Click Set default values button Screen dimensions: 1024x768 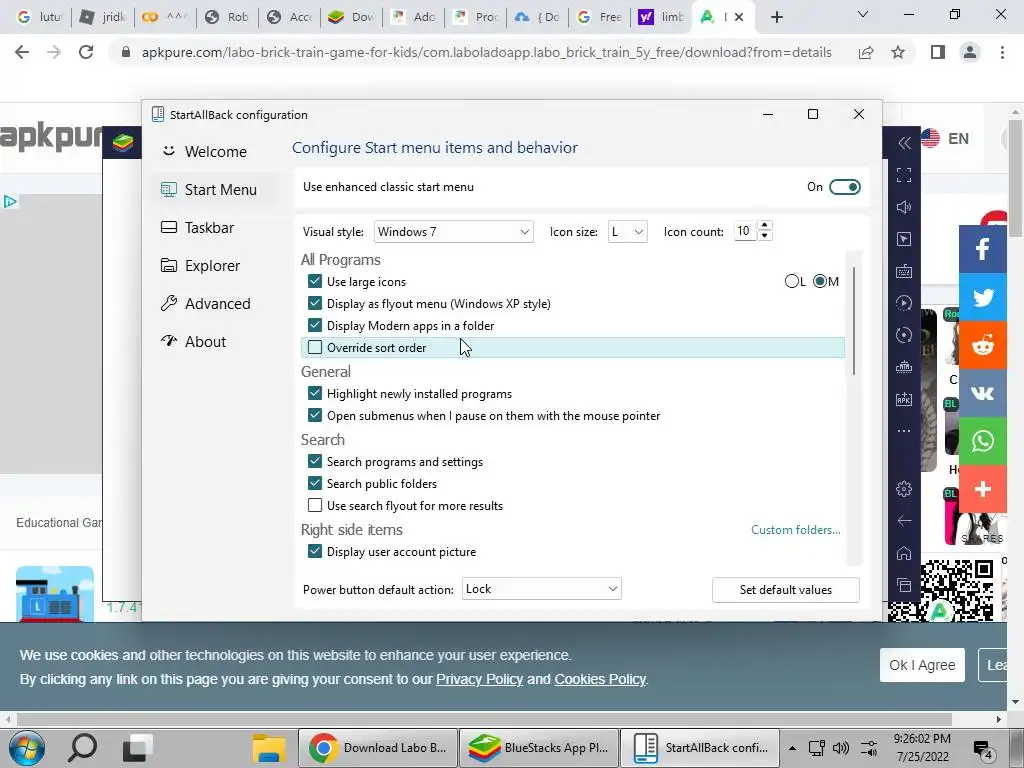786,590
